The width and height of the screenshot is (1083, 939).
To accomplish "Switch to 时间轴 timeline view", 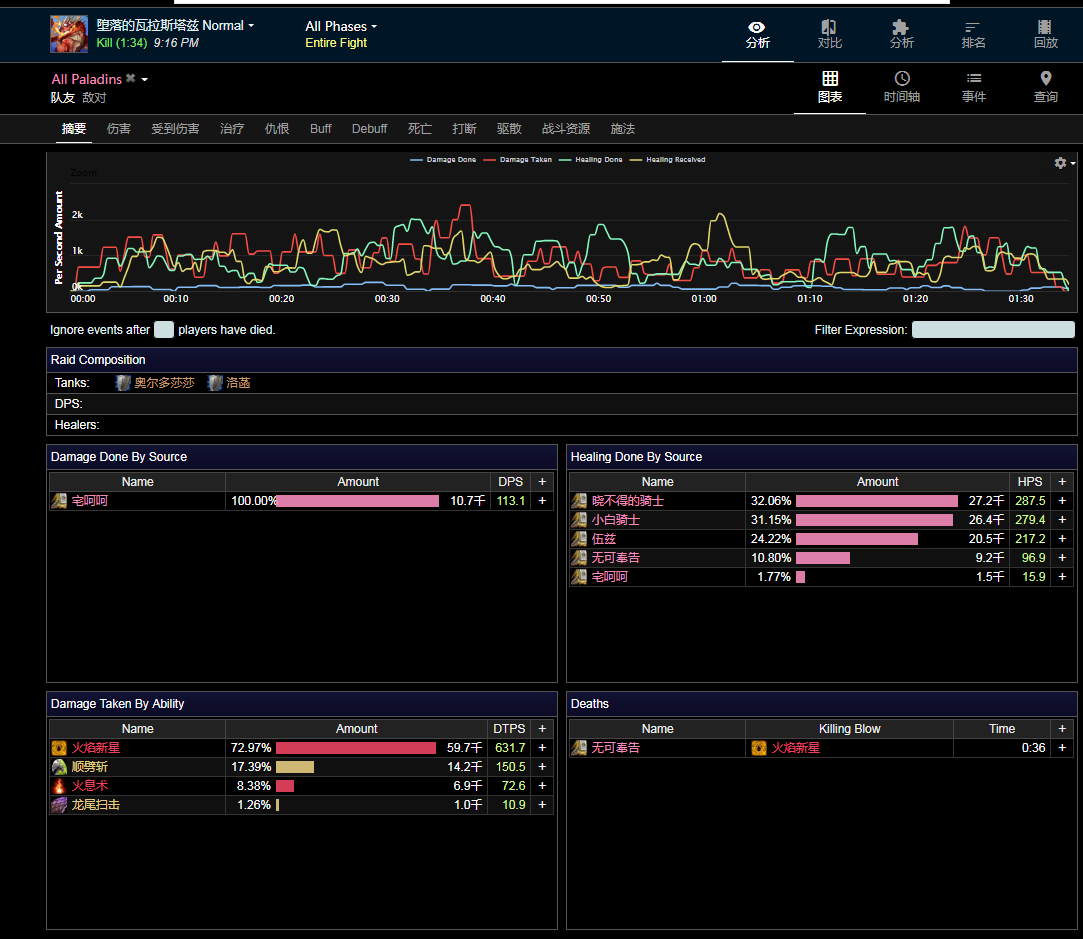I will point(901,87).
